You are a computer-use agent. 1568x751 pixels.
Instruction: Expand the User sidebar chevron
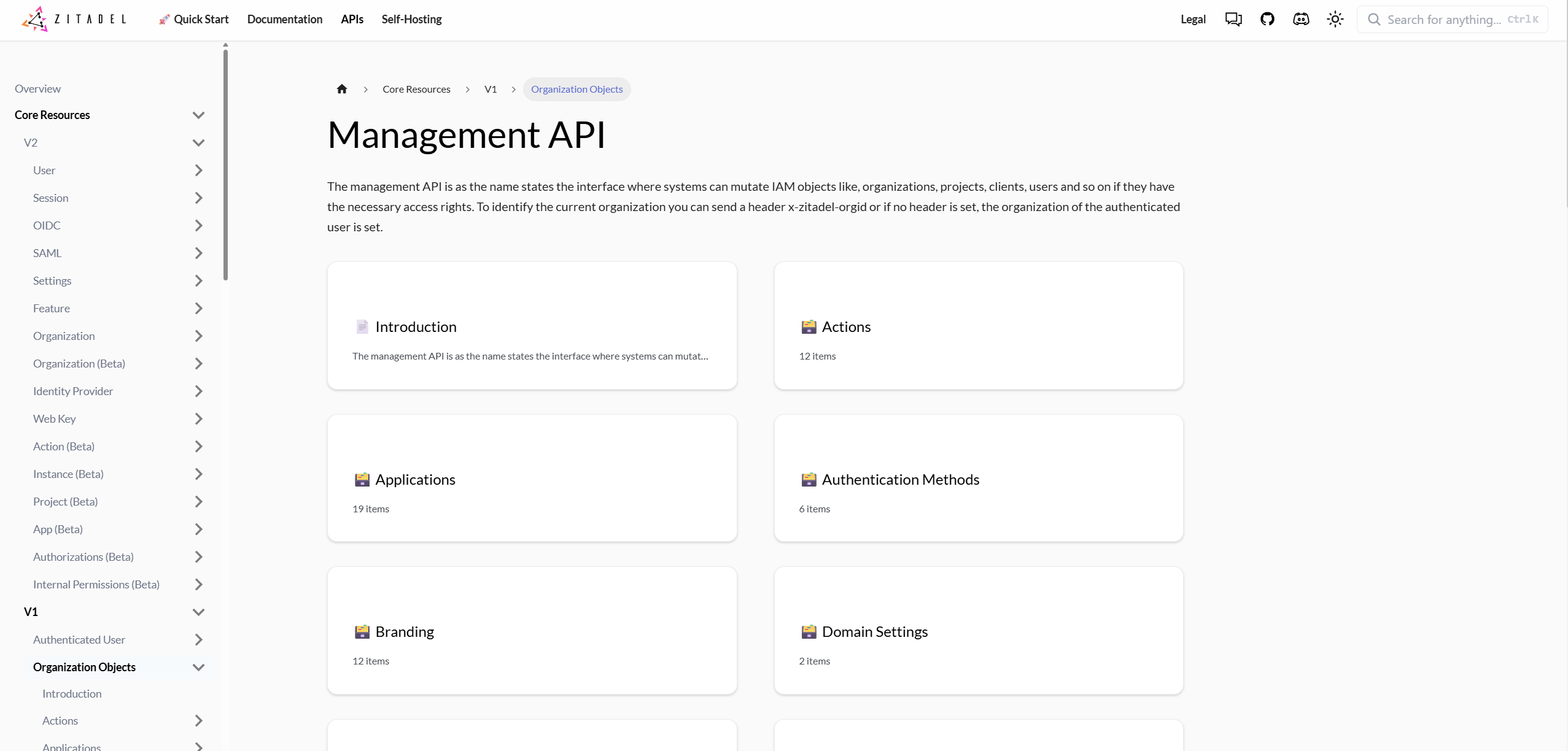198,170
